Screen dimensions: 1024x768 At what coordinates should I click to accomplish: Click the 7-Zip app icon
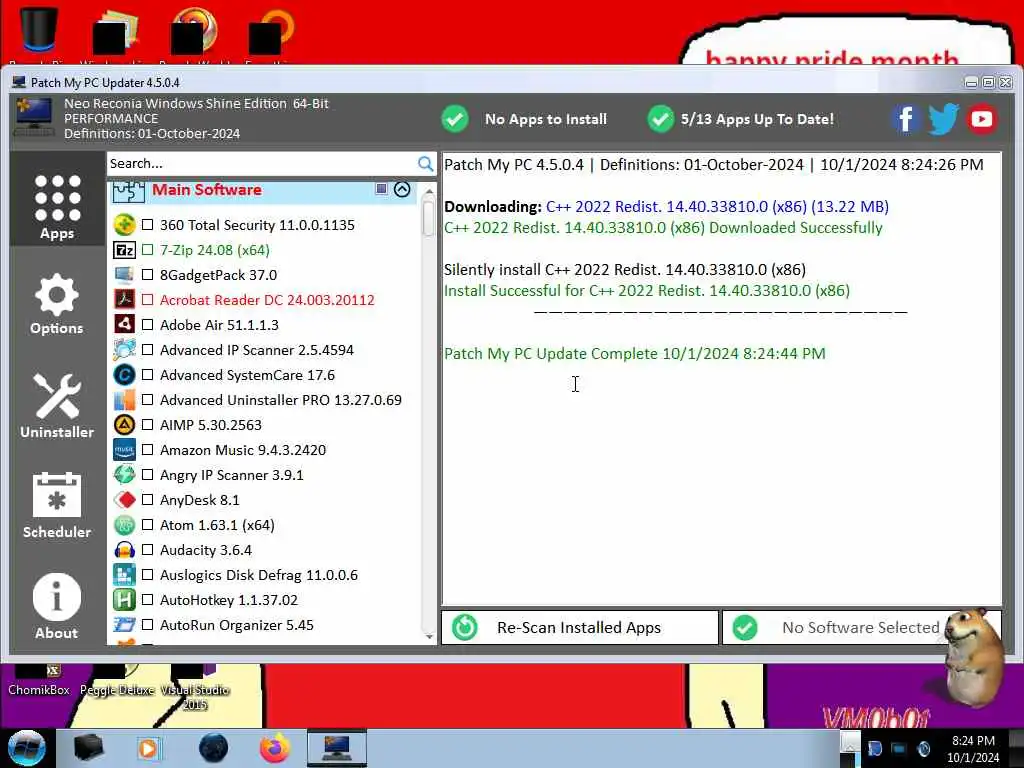tap(124, 249)
